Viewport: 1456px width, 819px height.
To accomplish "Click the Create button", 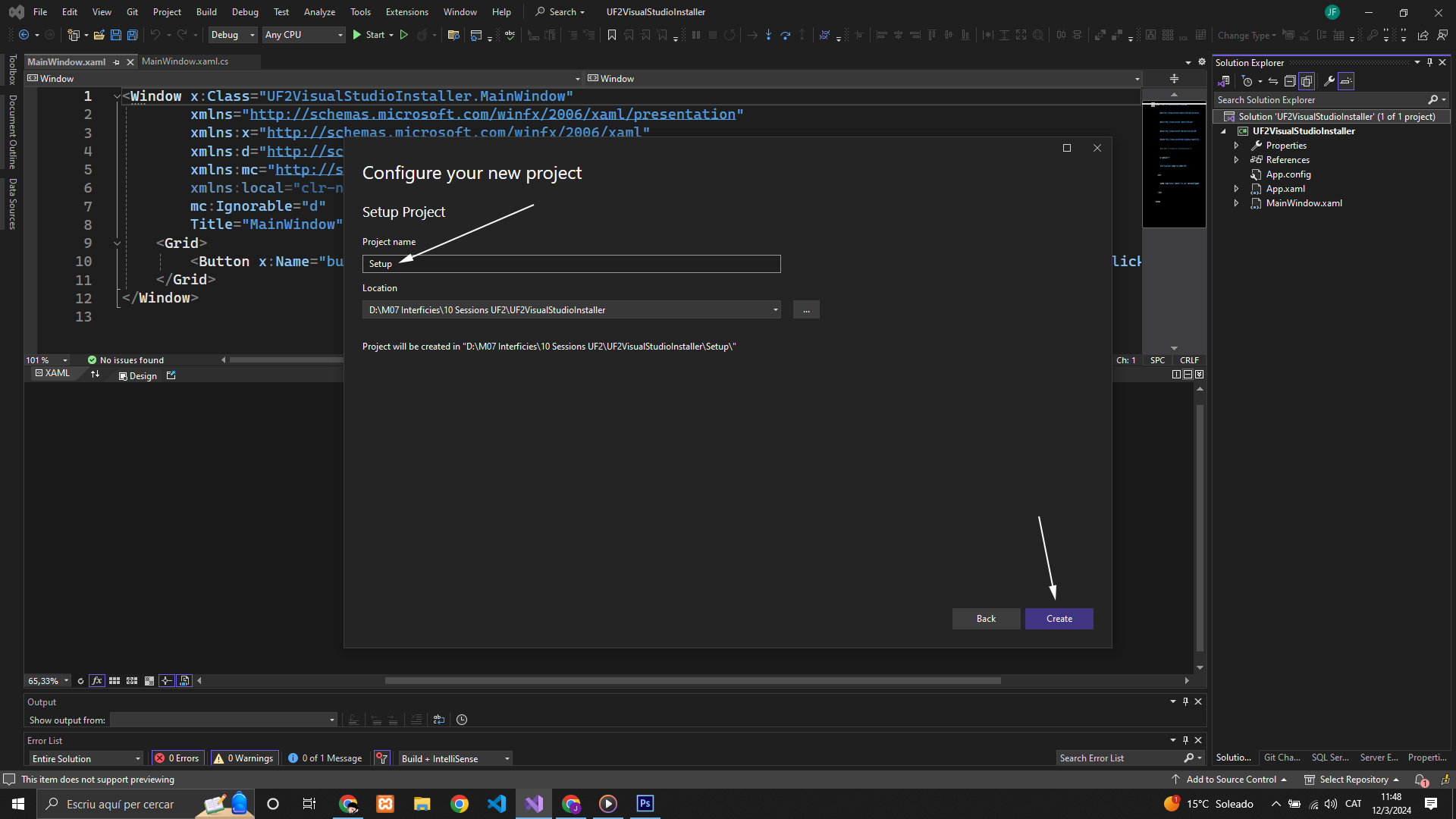I will (x=1059, y=619).
